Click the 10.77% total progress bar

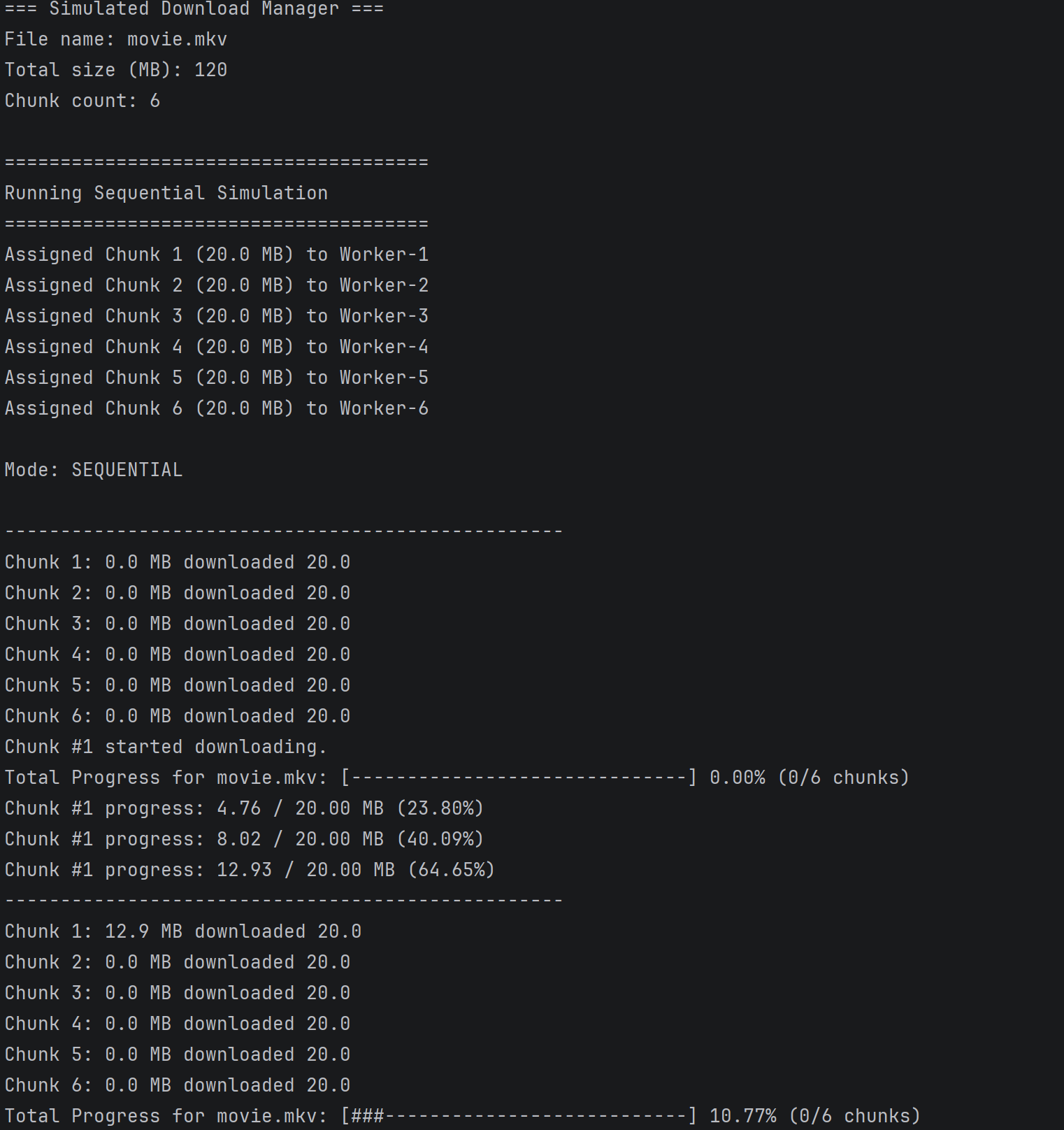point(519,1116)
